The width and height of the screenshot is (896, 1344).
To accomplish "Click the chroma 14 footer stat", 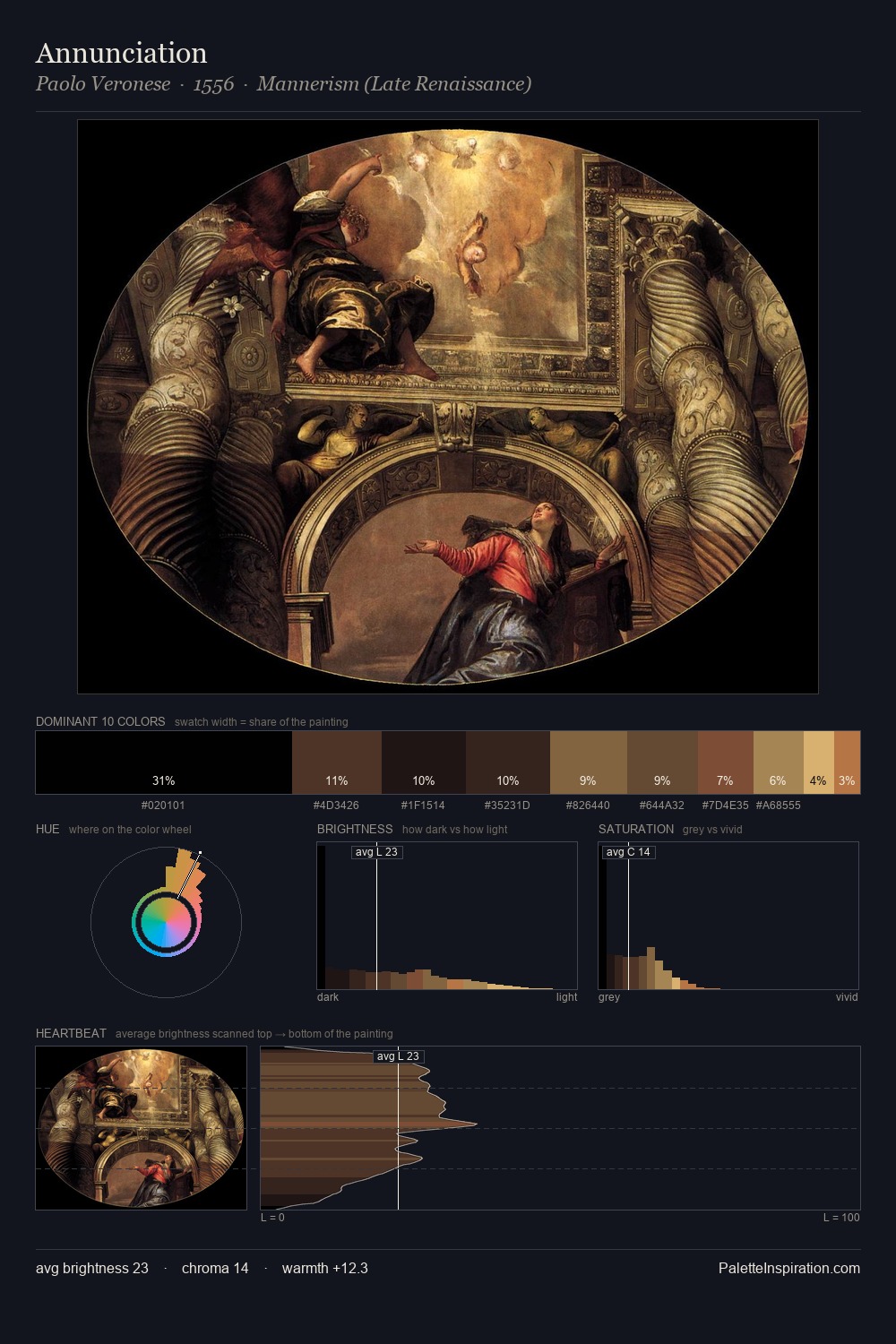I will click(215, 1269).
